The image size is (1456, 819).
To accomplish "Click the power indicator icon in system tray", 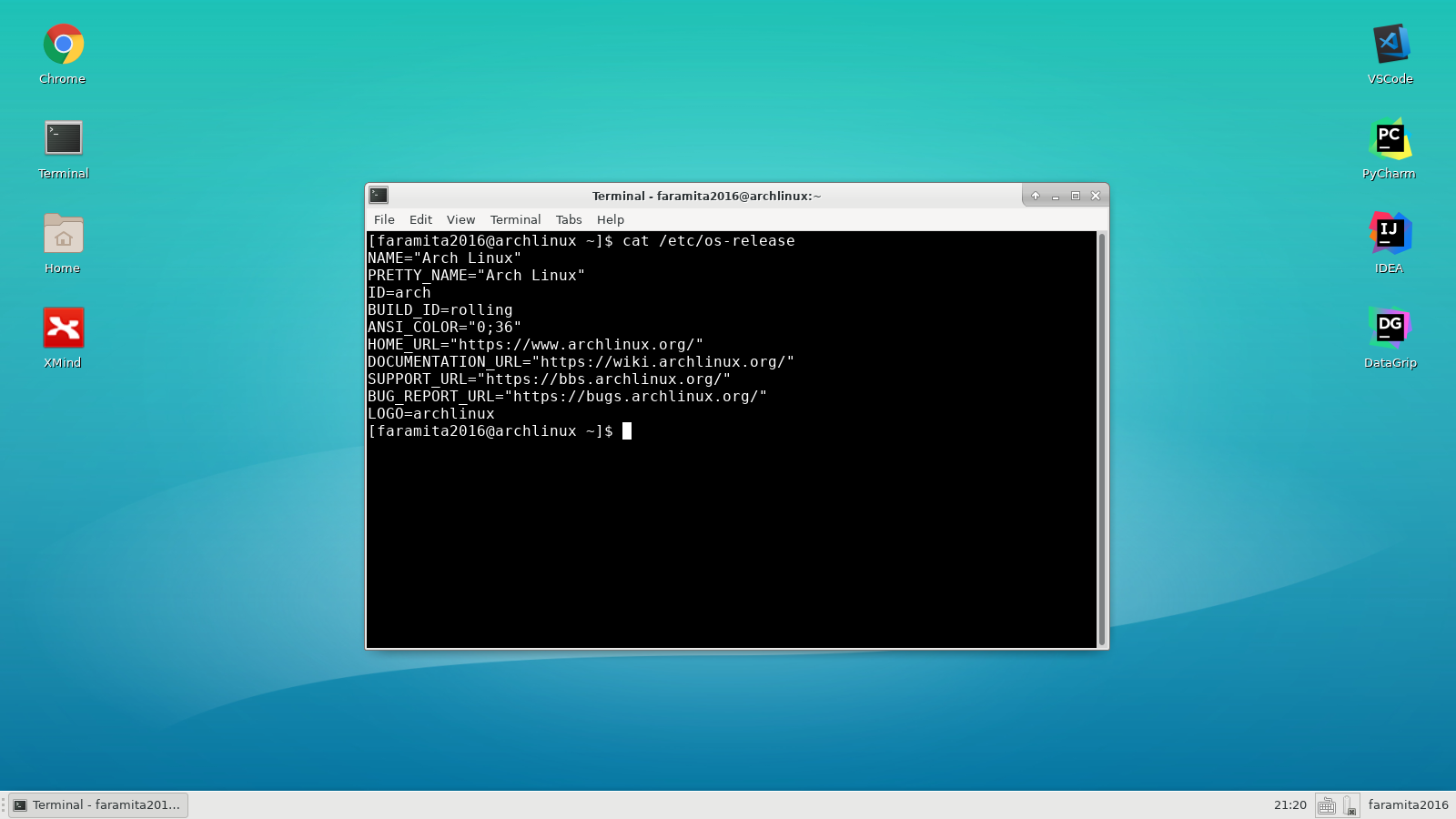I will pyautogui.click(x=1350, y=805).
